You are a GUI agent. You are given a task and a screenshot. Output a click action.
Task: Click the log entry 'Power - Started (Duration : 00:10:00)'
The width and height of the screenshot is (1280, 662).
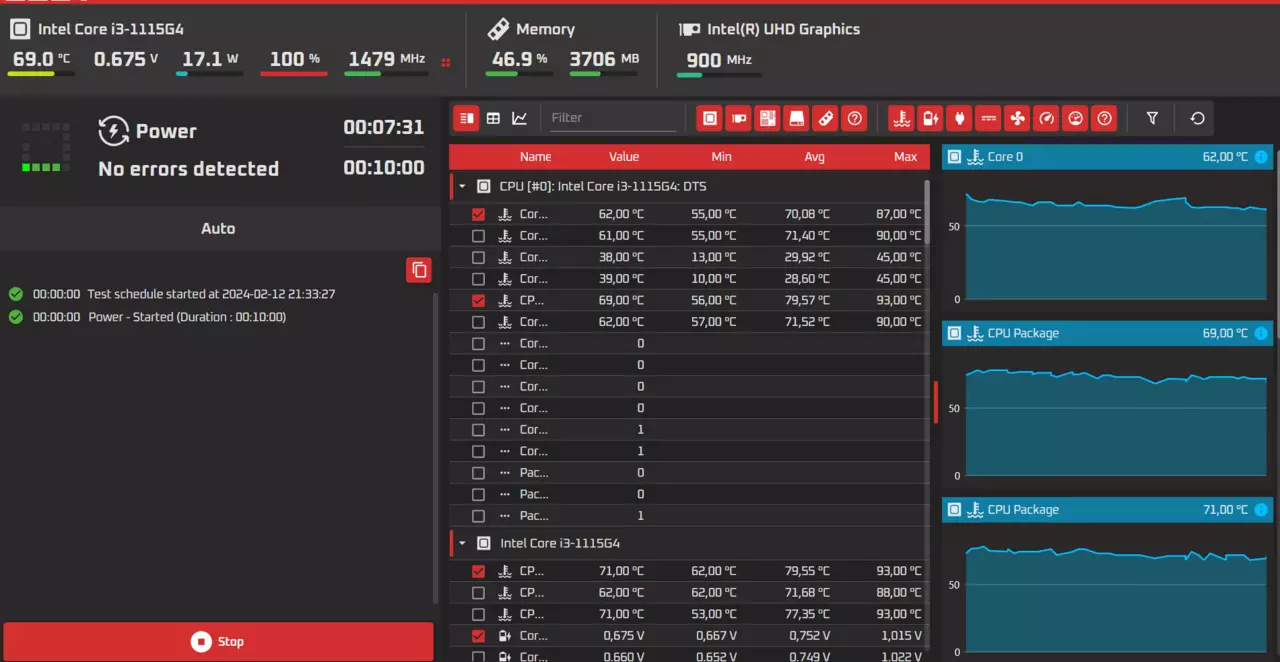[x=187, y=317]
